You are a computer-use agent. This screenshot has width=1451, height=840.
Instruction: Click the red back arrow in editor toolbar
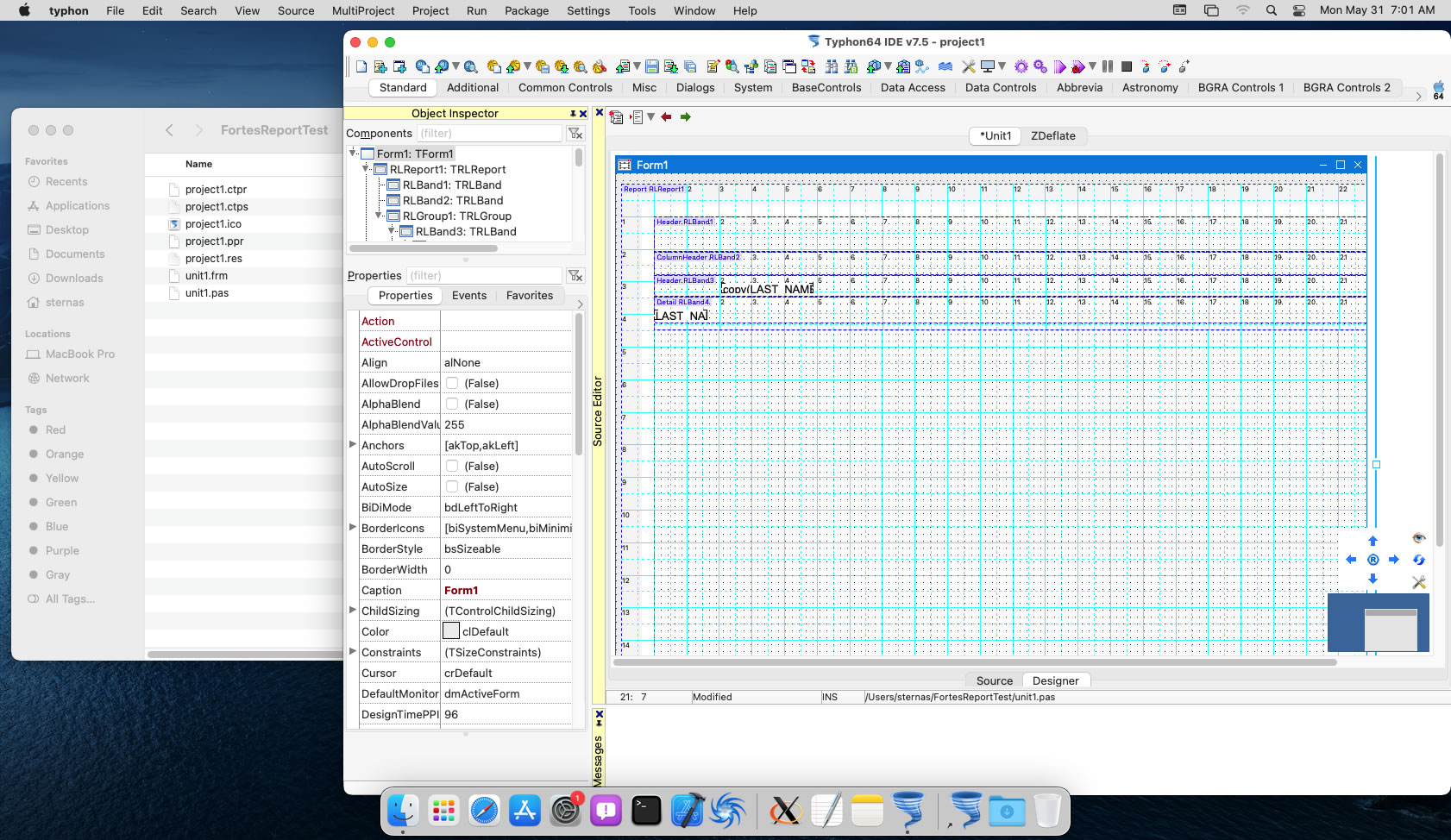tap(666, 117)
